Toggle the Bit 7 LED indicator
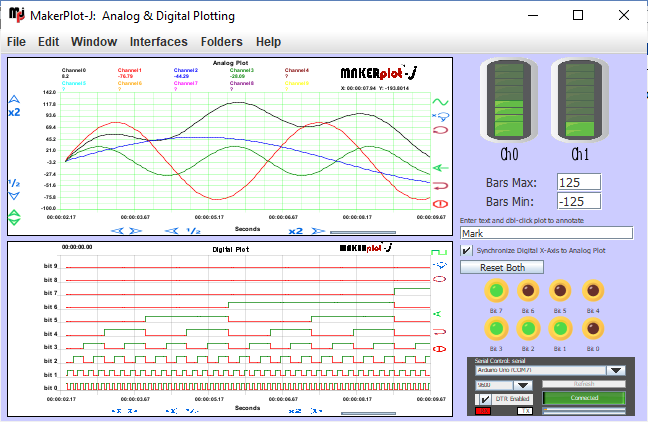This screenshot has height=422, width=648. point(496,291)
